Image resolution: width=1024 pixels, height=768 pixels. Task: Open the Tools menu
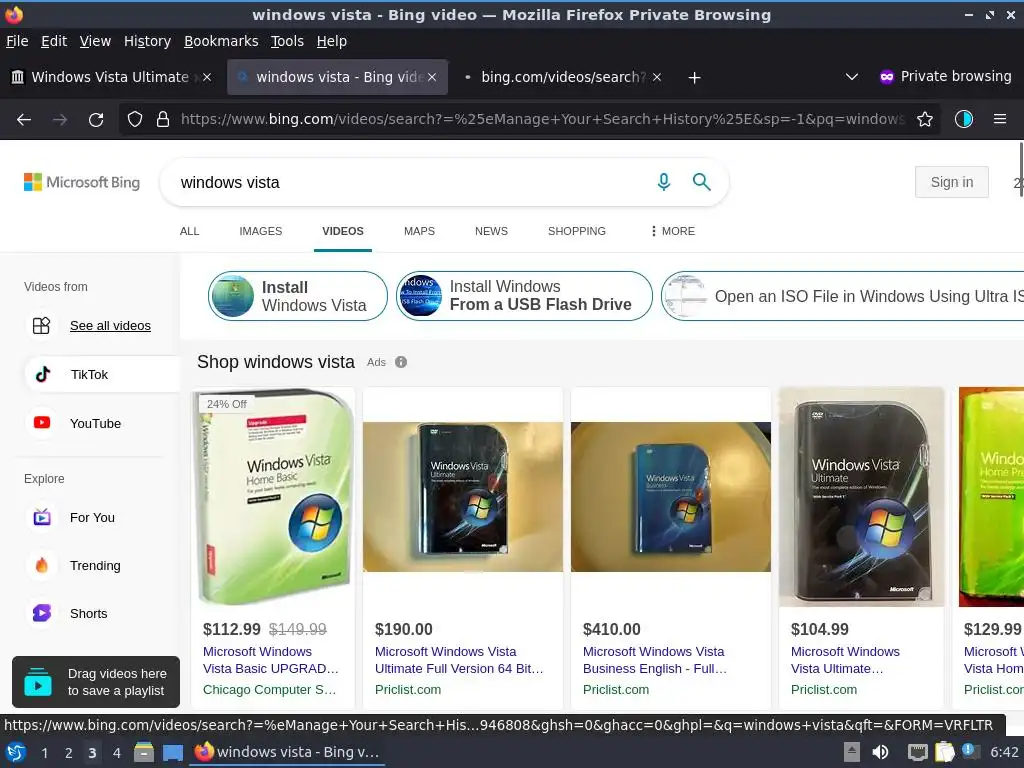pos(287,41)
